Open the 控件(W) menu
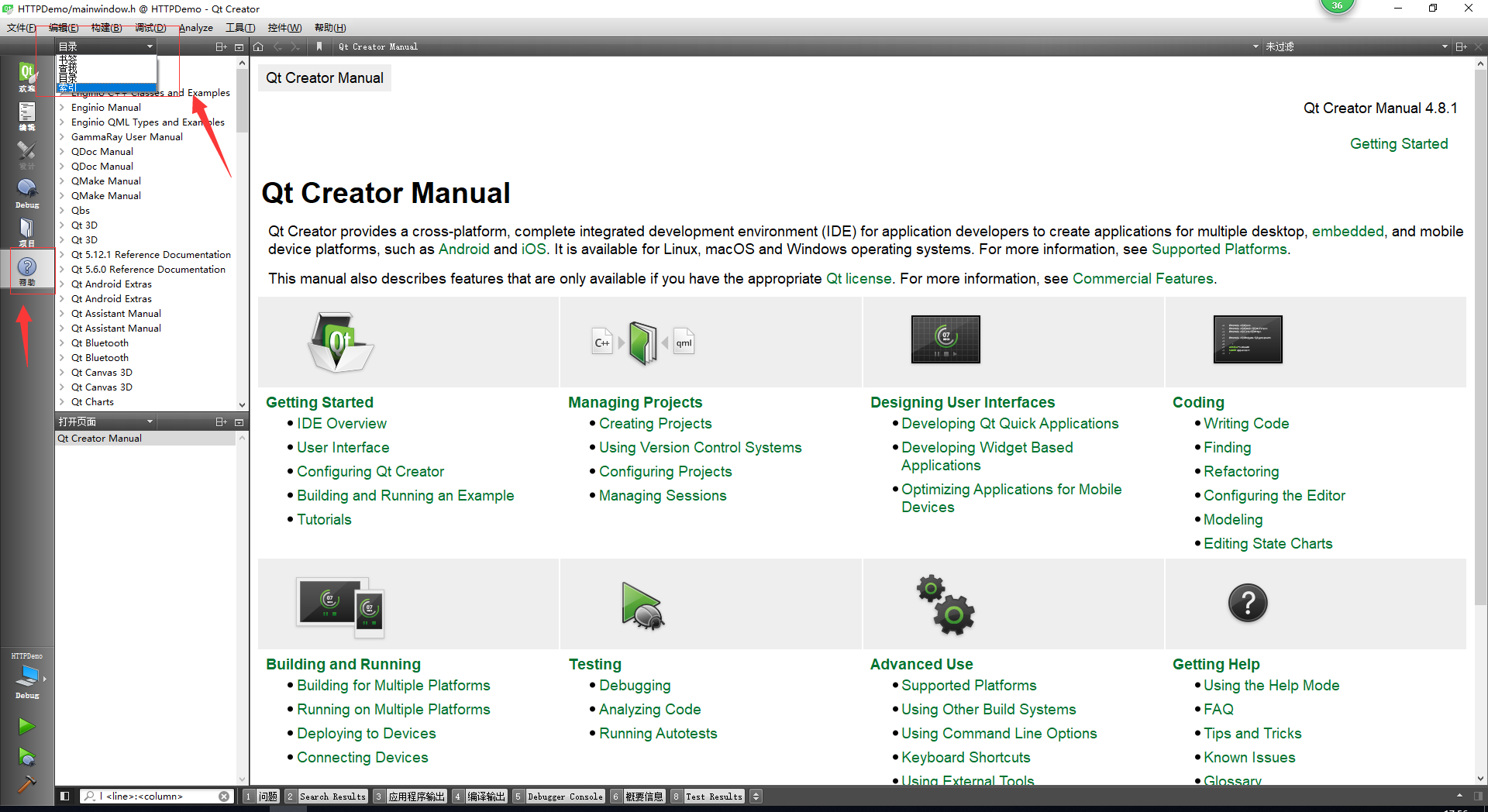 (x=284, y=28)
